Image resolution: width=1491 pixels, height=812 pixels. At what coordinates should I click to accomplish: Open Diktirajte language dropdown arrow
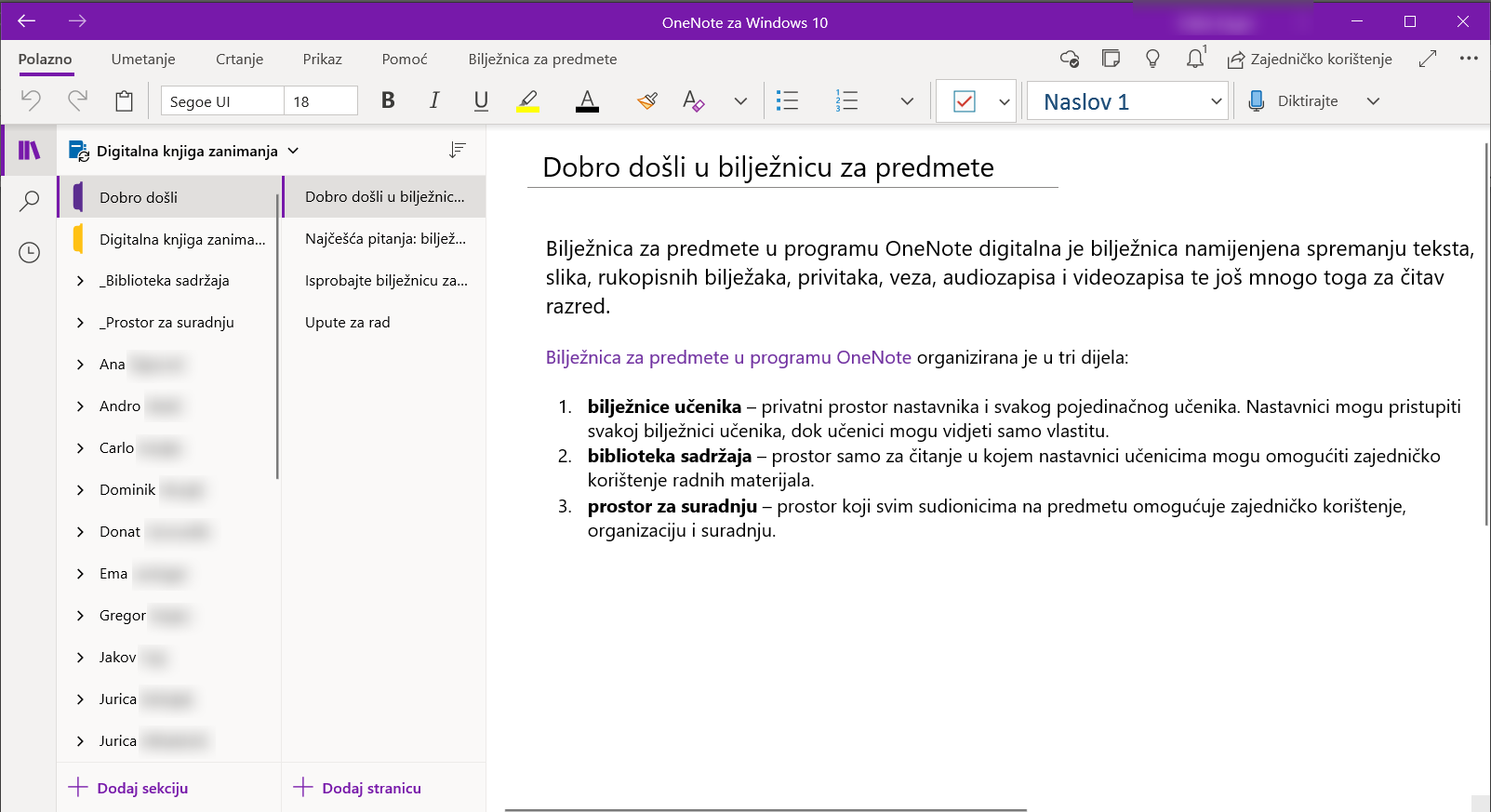pos(1373,101)
